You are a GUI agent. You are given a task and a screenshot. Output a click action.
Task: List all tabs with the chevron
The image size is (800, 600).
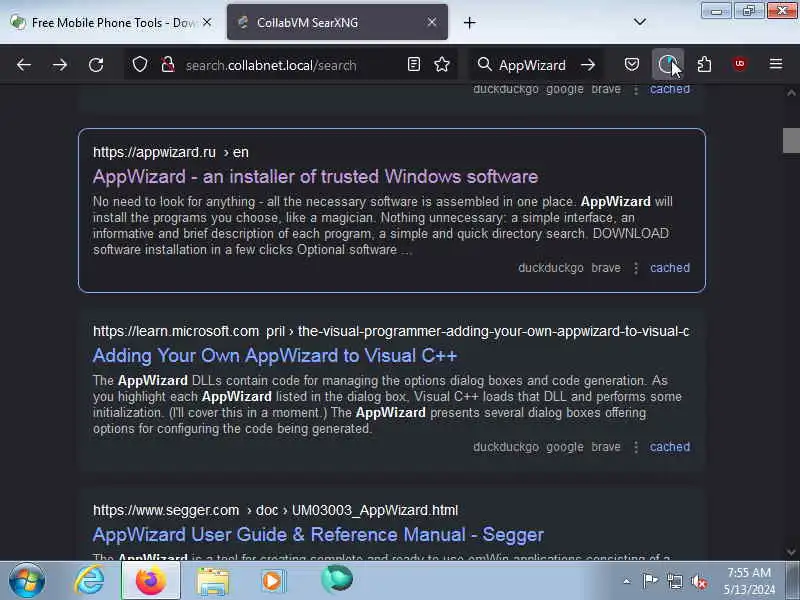[640, 22]
